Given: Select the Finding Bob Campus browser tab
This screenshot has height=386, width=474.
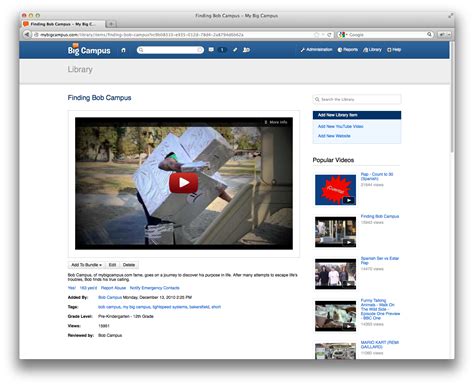Looking at the screenshot, I should click(63, 24).
